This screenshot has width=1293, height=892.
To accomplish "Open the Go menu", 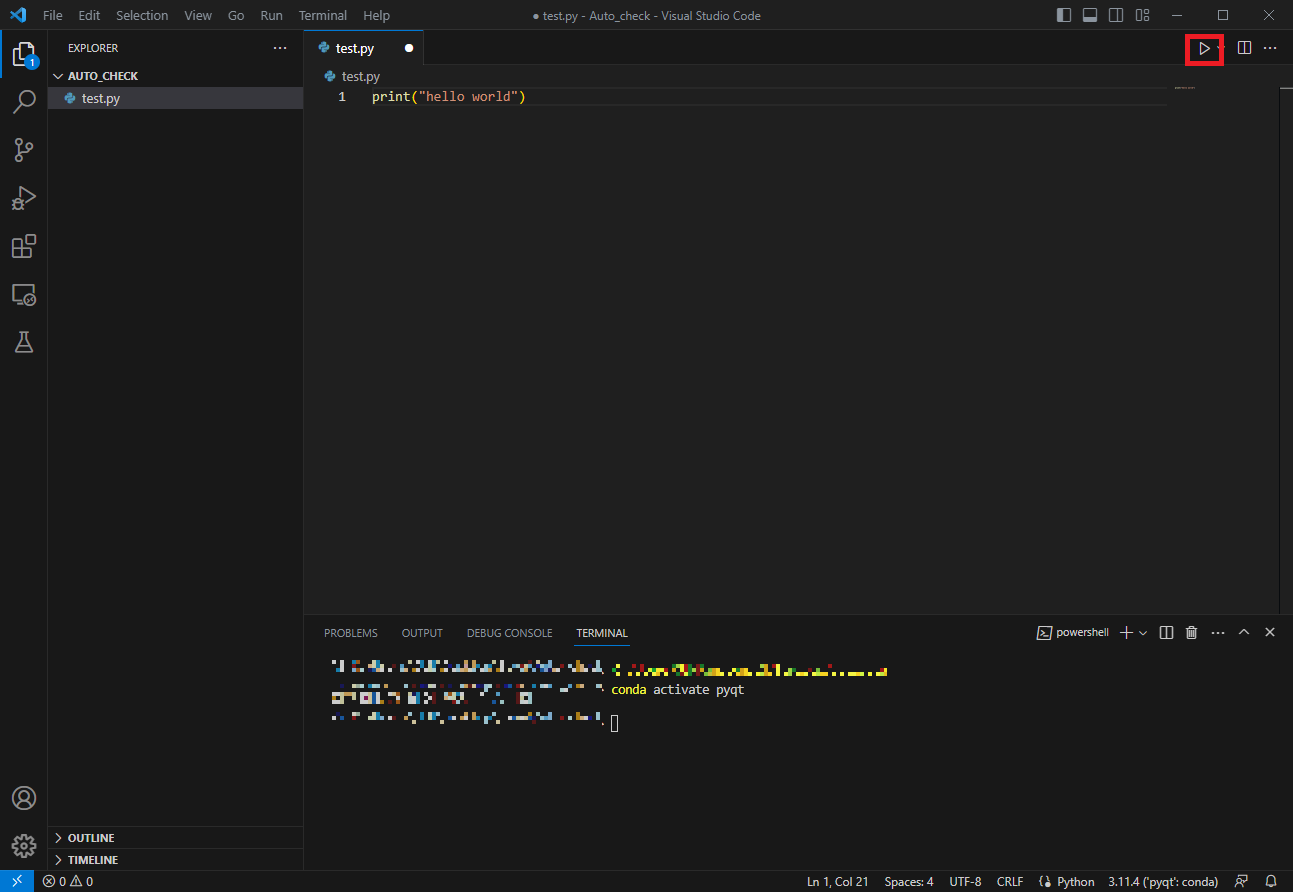I will click(236, 16).
